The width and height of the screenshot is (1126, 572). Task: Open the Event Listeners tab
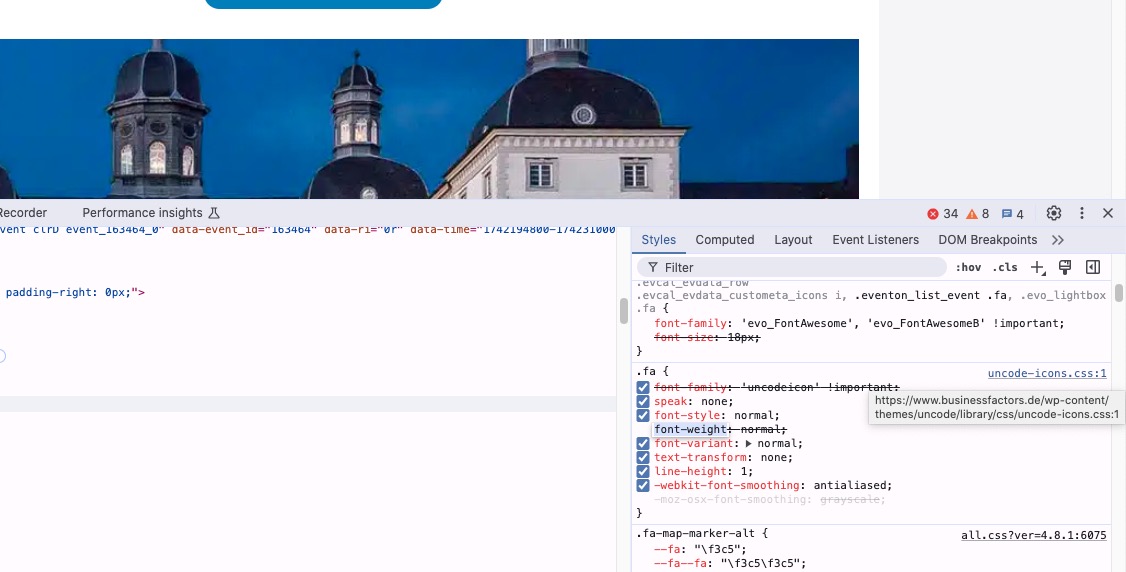[875, 240]
